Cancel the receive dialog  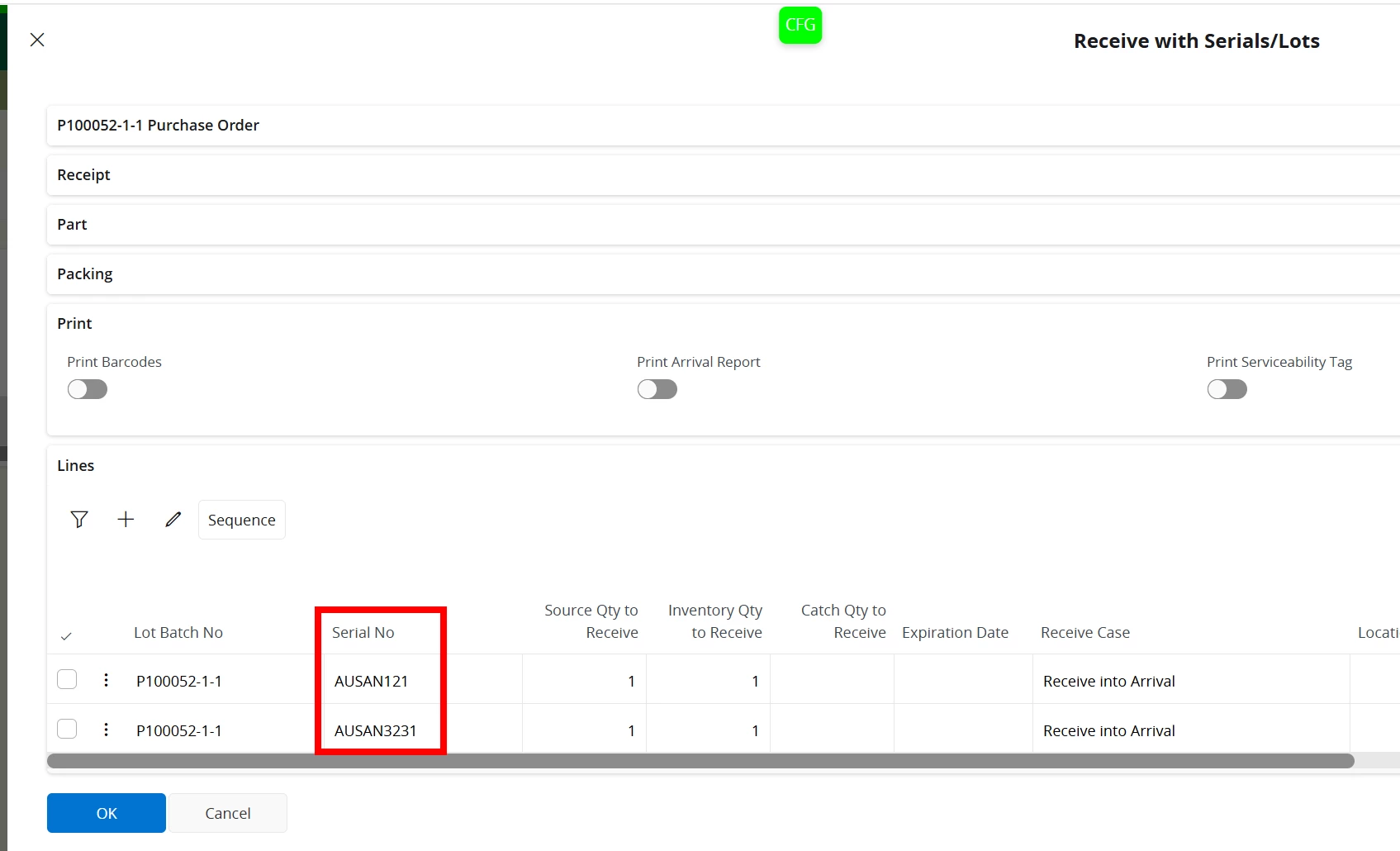pyautogui.click(x=228, y=813)
